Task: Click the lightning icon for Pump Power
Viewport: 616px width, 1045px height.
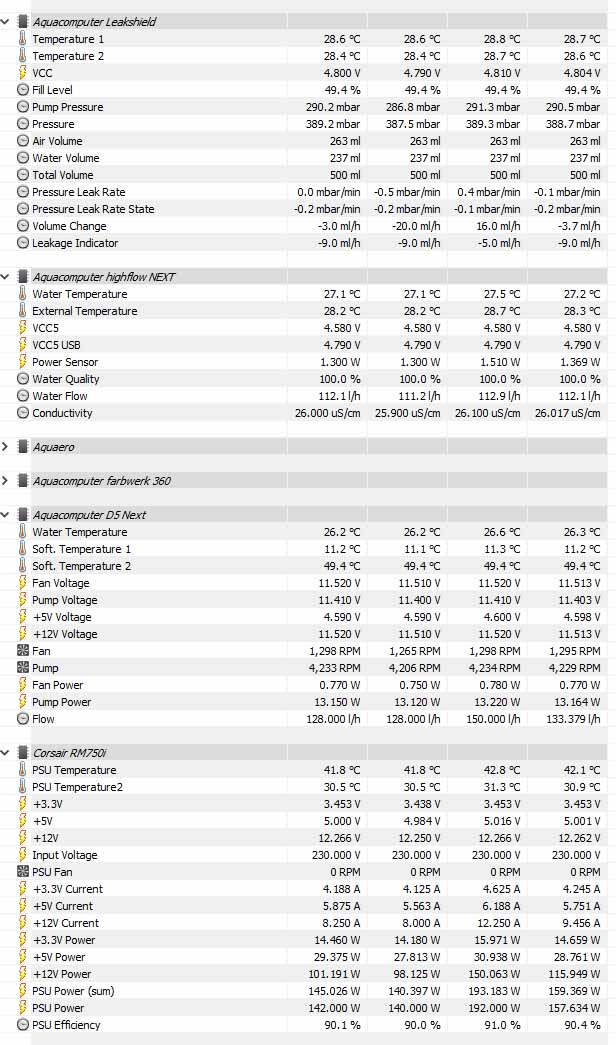Action: (23, 702)
